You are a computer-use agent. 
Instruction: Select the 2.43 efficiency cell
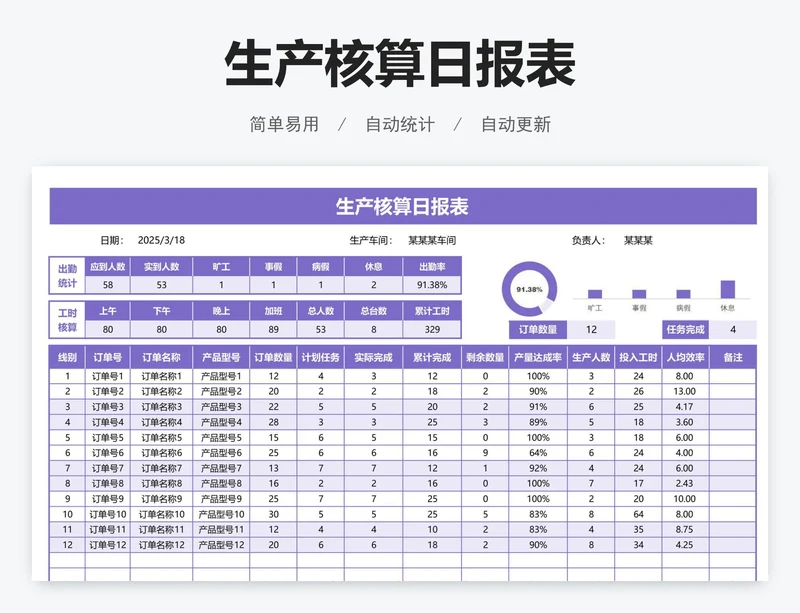point(685,483)
